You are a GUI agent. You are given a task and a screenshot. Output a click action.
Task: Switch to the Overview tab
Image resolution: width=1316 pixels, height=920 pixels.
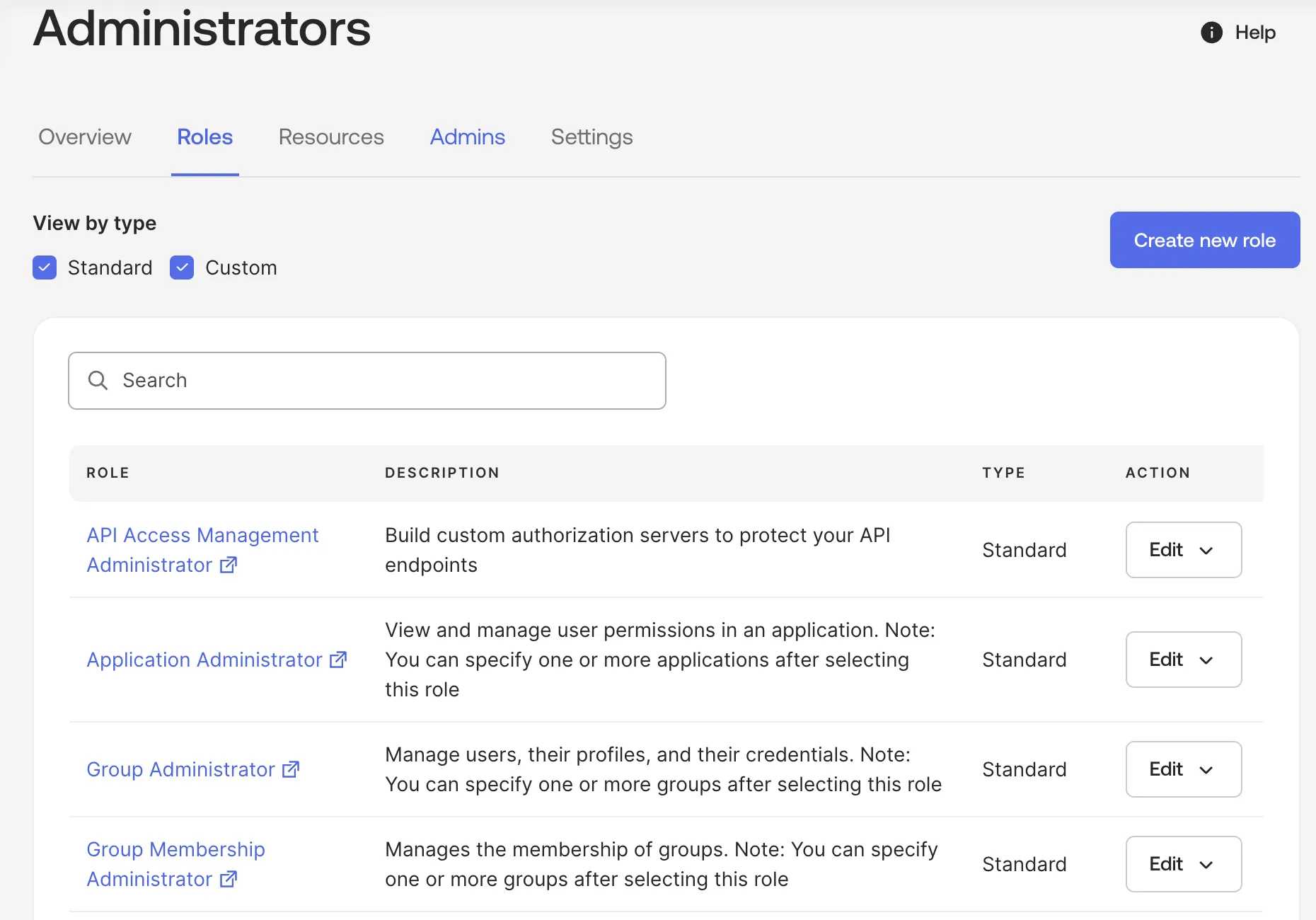[x=85, y=137]
